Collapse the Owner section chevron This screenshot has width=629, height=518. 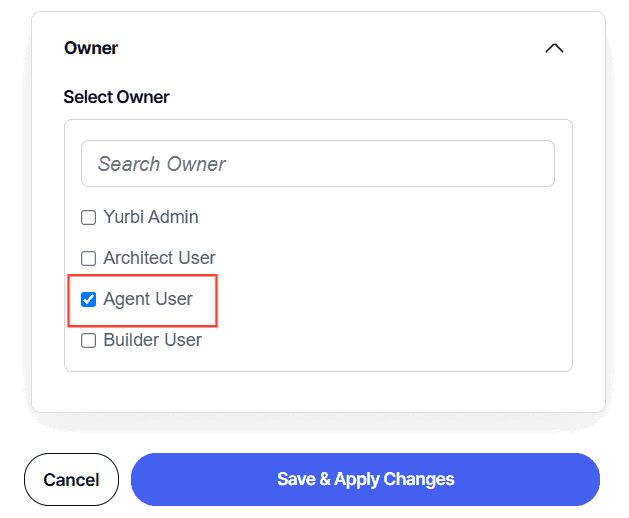click(x=554, y=48)
